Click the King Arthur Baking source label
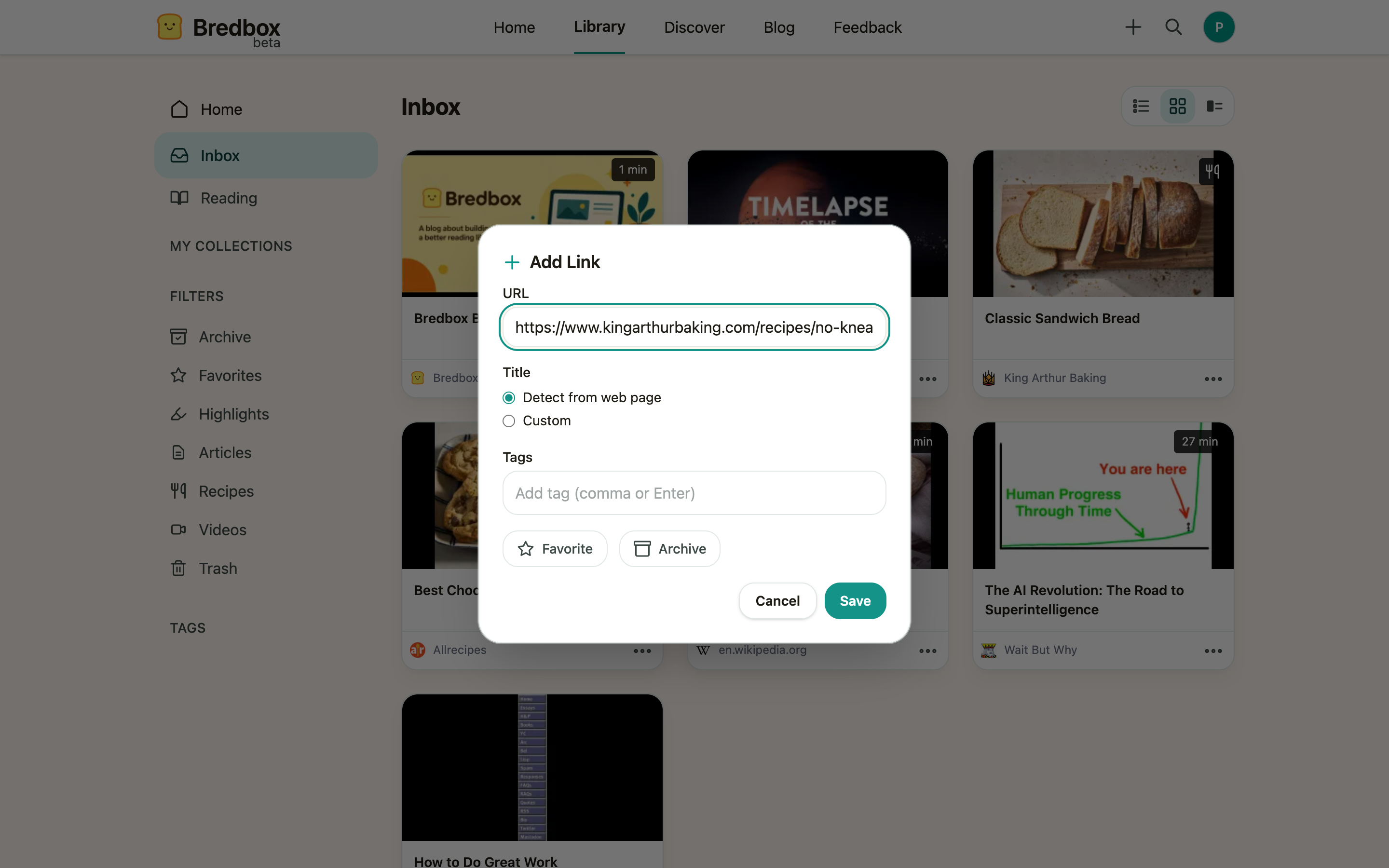This screenshot has width=1389, height=868. pyautogui.click(x=1054, y=378)
